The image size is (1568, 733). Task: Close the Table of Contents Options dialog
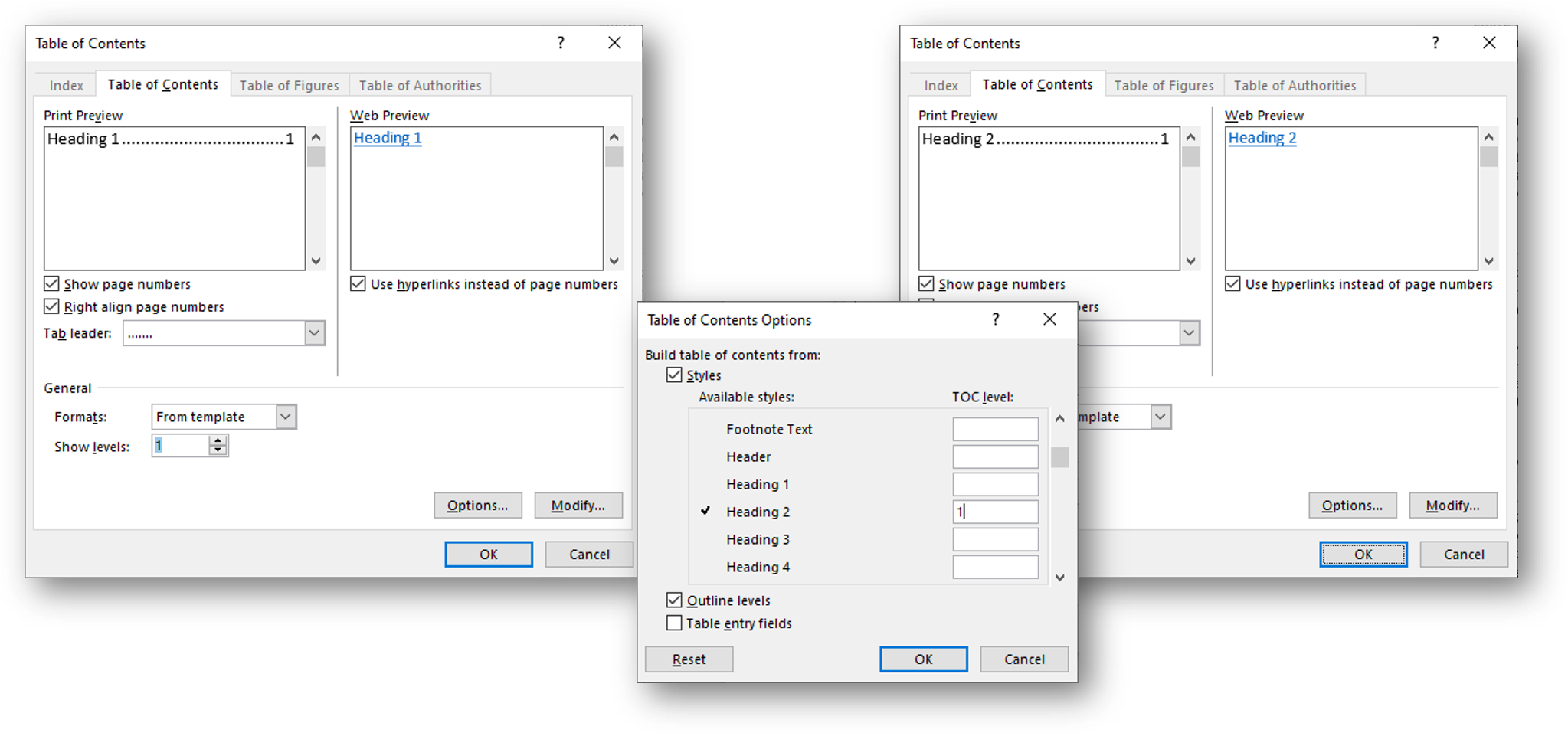click(x=1049, y=319)
